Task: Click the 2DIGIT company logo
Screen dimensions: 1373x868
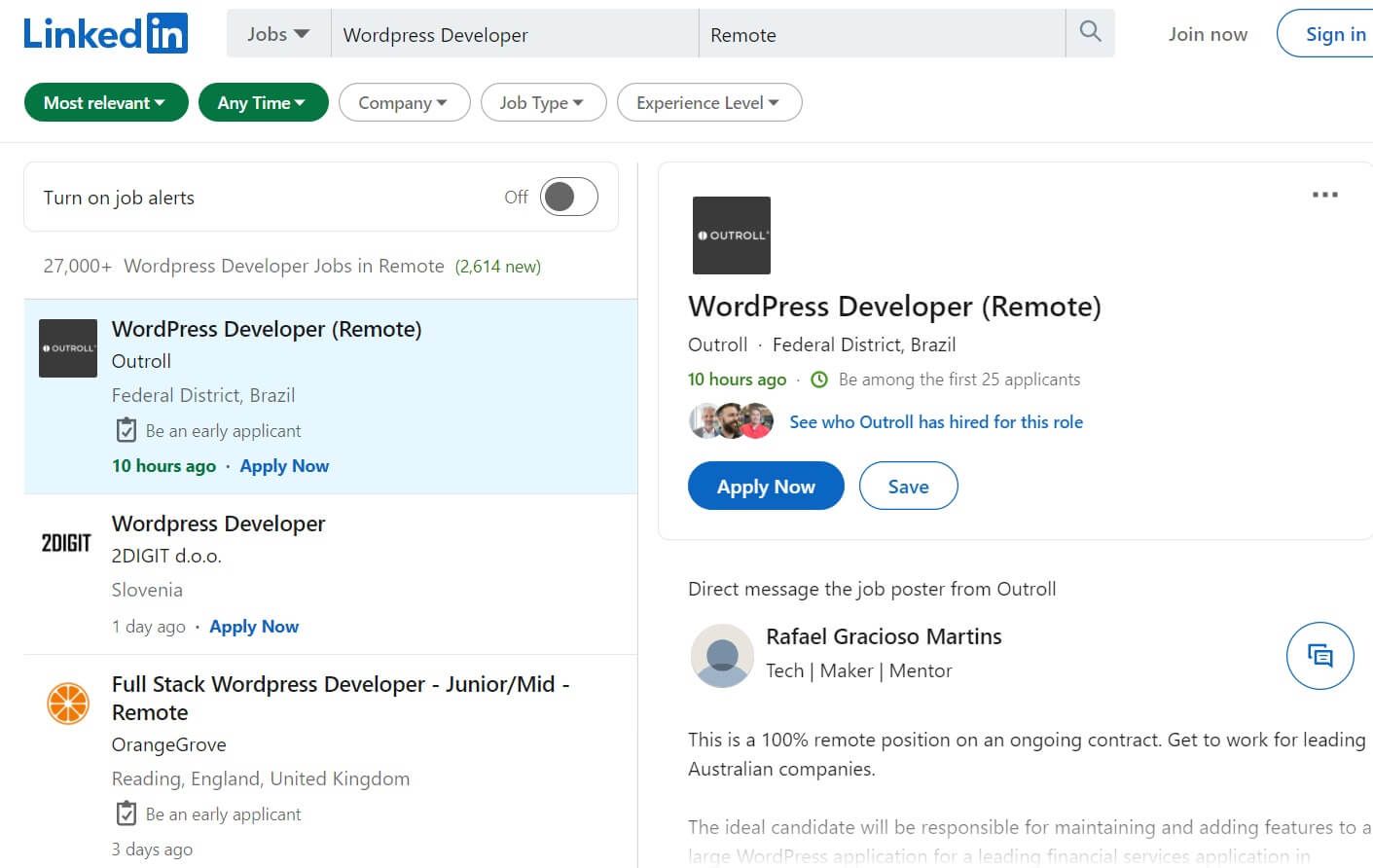Action: click(64, 542)
